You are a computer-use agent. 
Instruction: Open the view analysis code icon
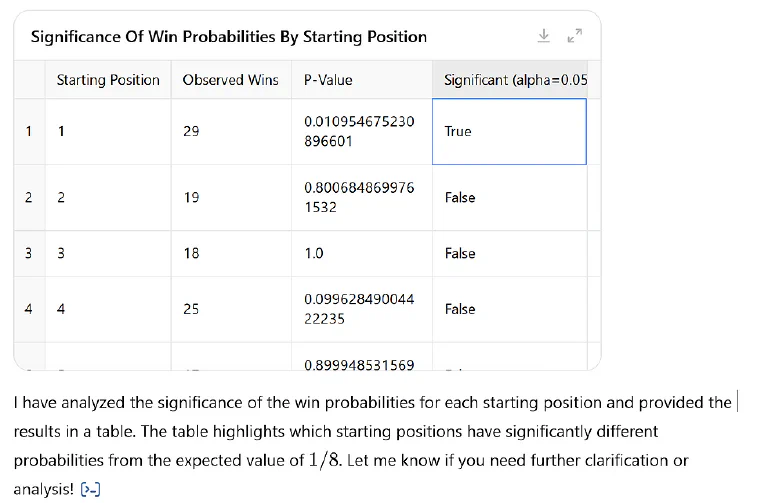(x=91, y=488)
